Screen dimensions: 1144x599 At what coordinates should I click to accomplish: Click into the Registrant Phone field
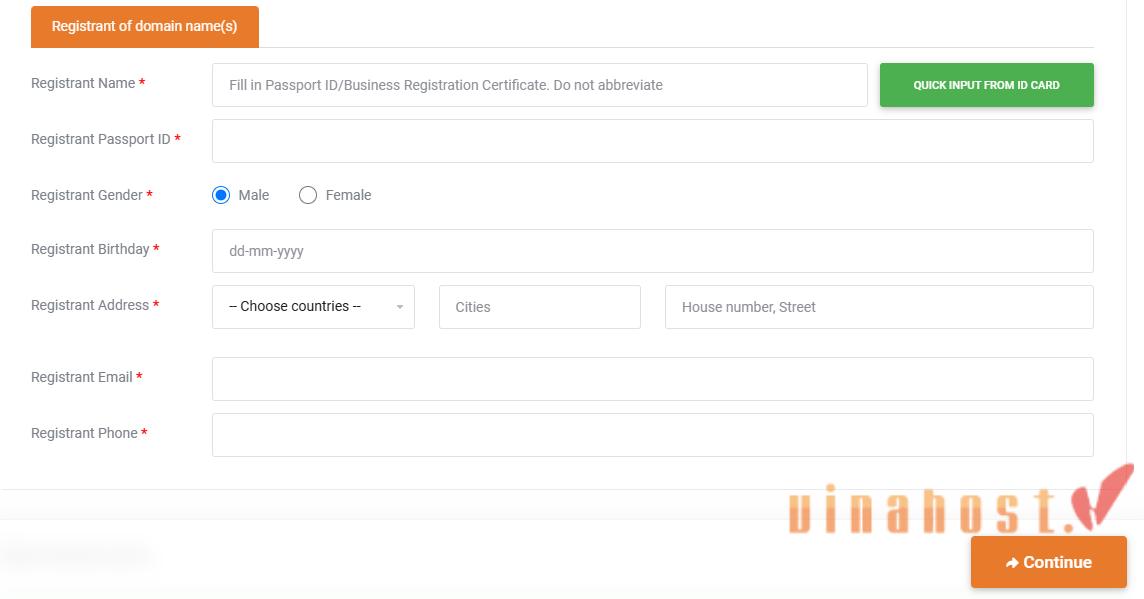[652, 435]
